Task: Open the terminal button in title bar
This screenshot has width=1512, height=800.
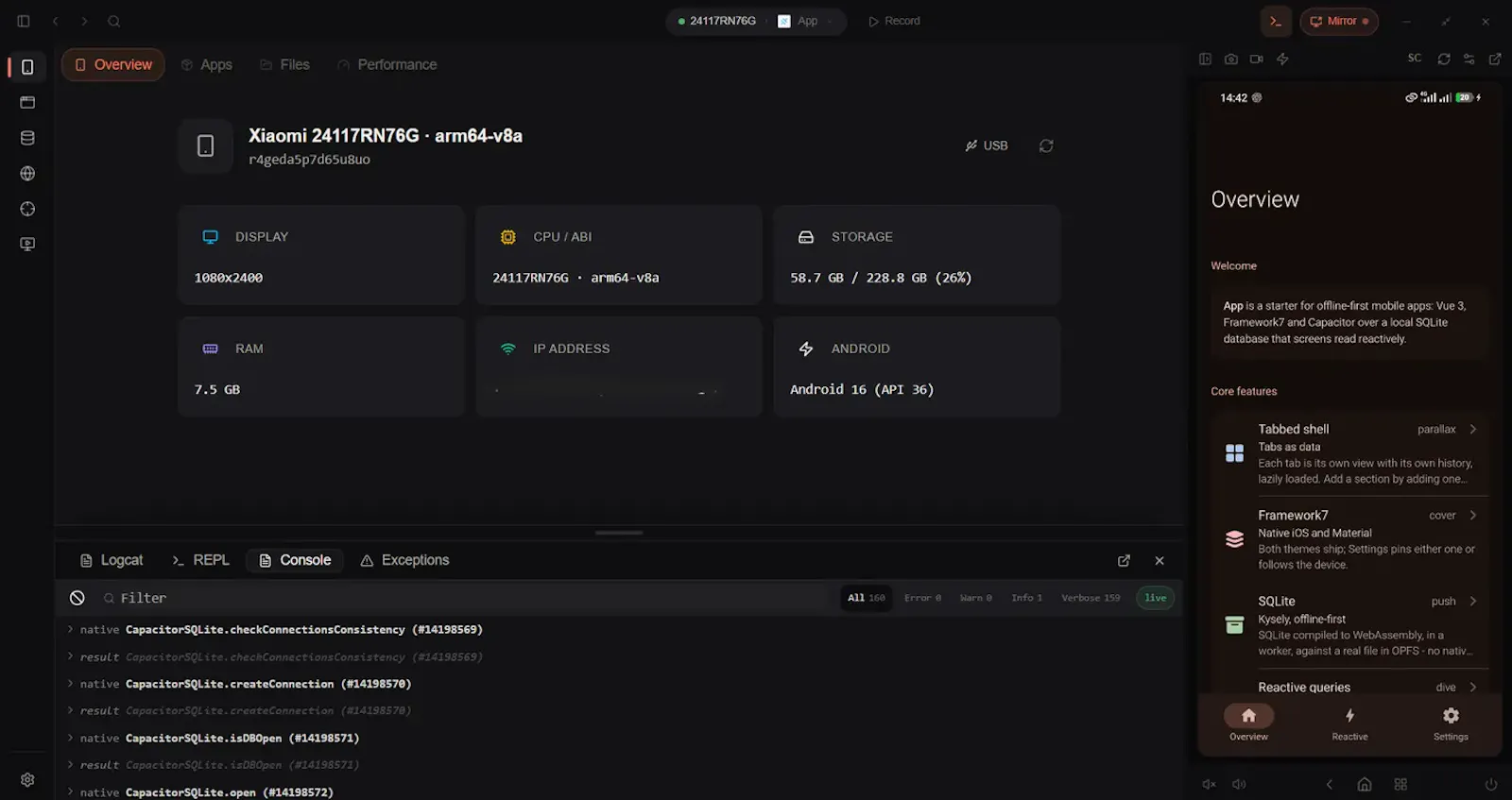Action: 1276,21
